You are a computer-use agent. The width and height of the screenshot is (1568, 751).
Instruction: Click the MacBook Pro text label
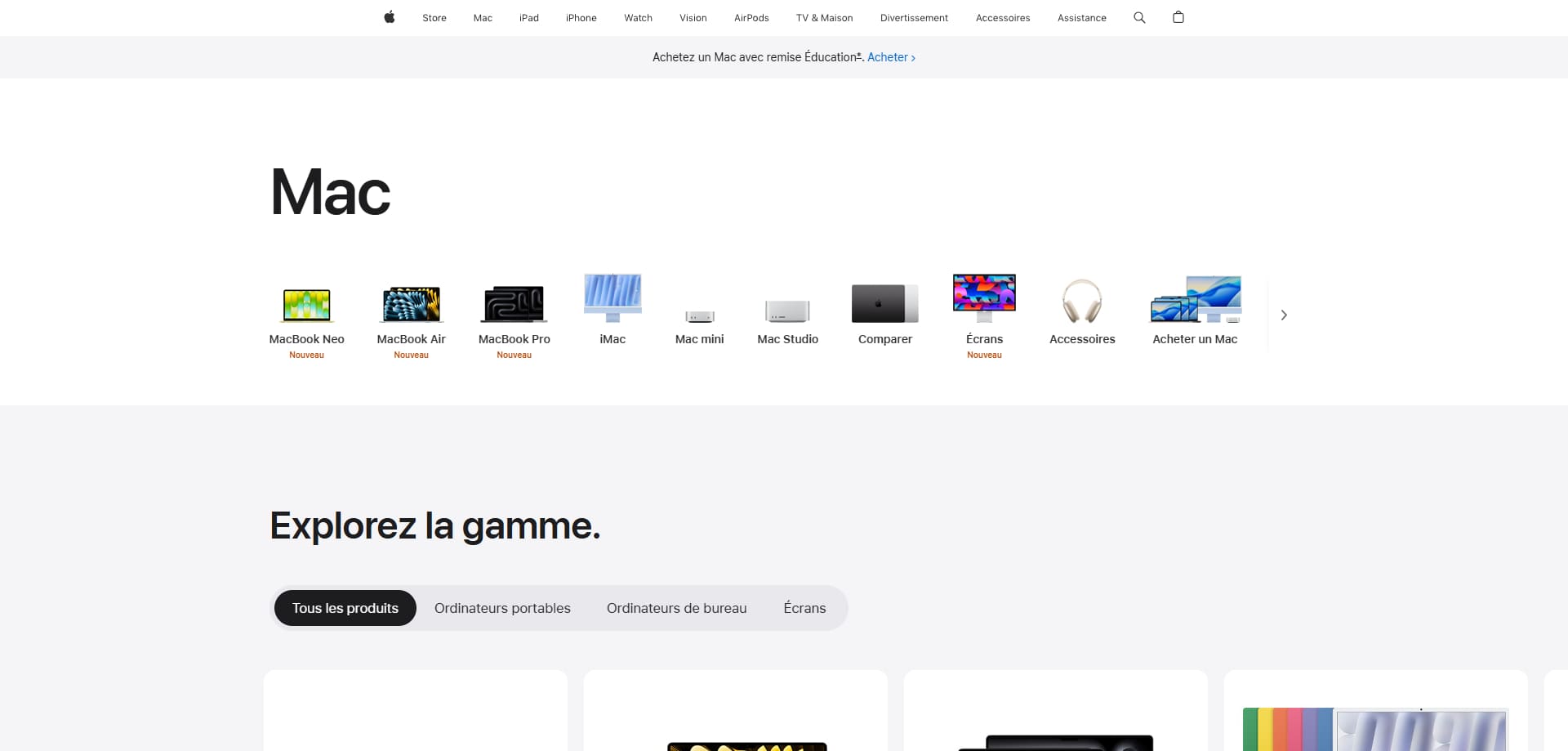click(514, 339)
